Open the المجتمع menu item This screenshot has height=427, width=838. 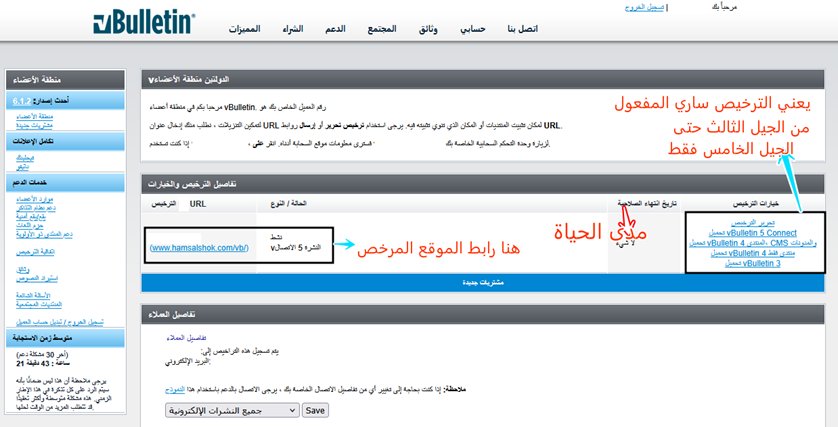(x=382, y=29)
